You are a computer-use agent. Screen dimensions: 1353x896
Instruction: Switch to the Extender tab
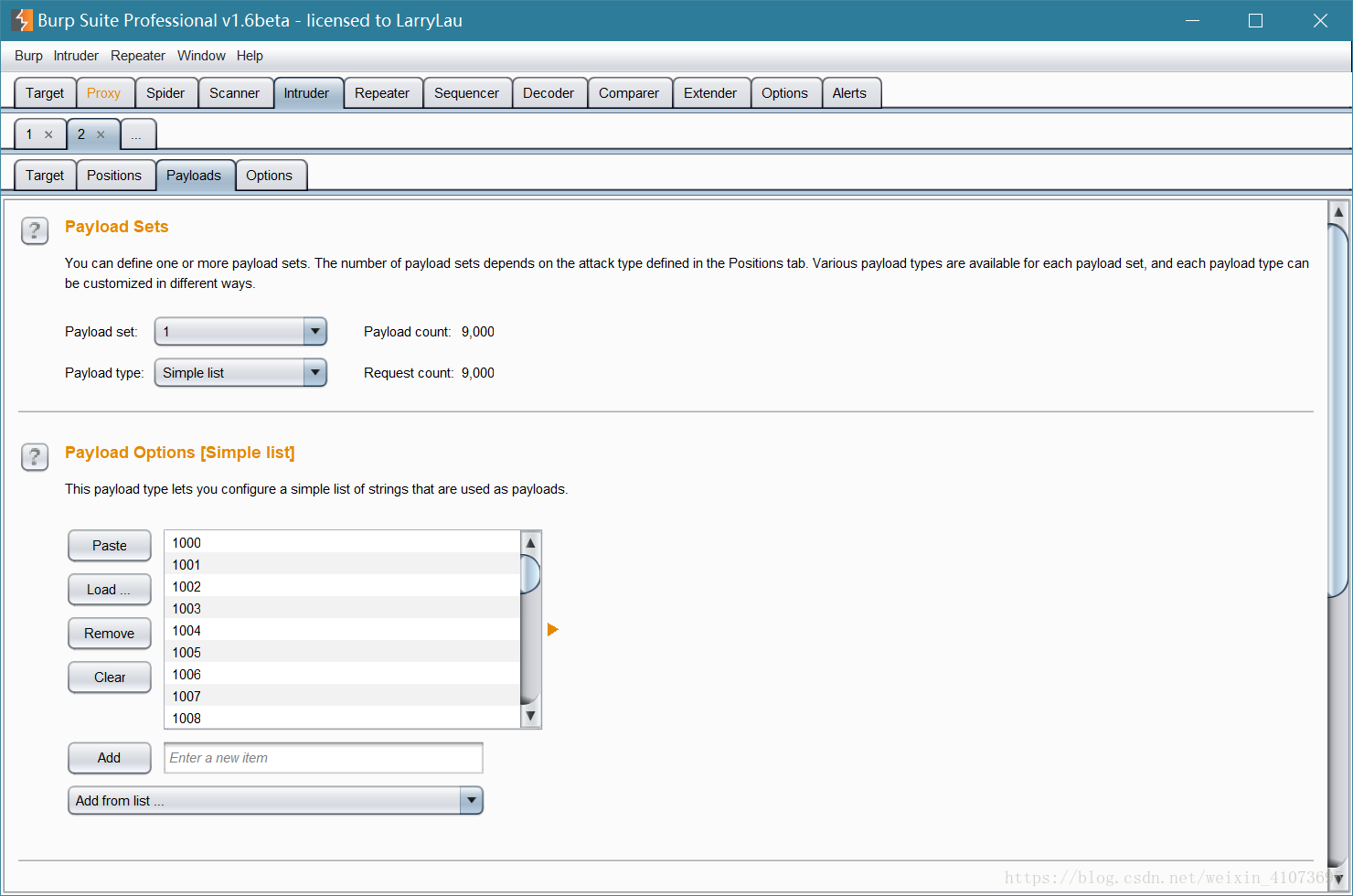click(x=710, y=93)
